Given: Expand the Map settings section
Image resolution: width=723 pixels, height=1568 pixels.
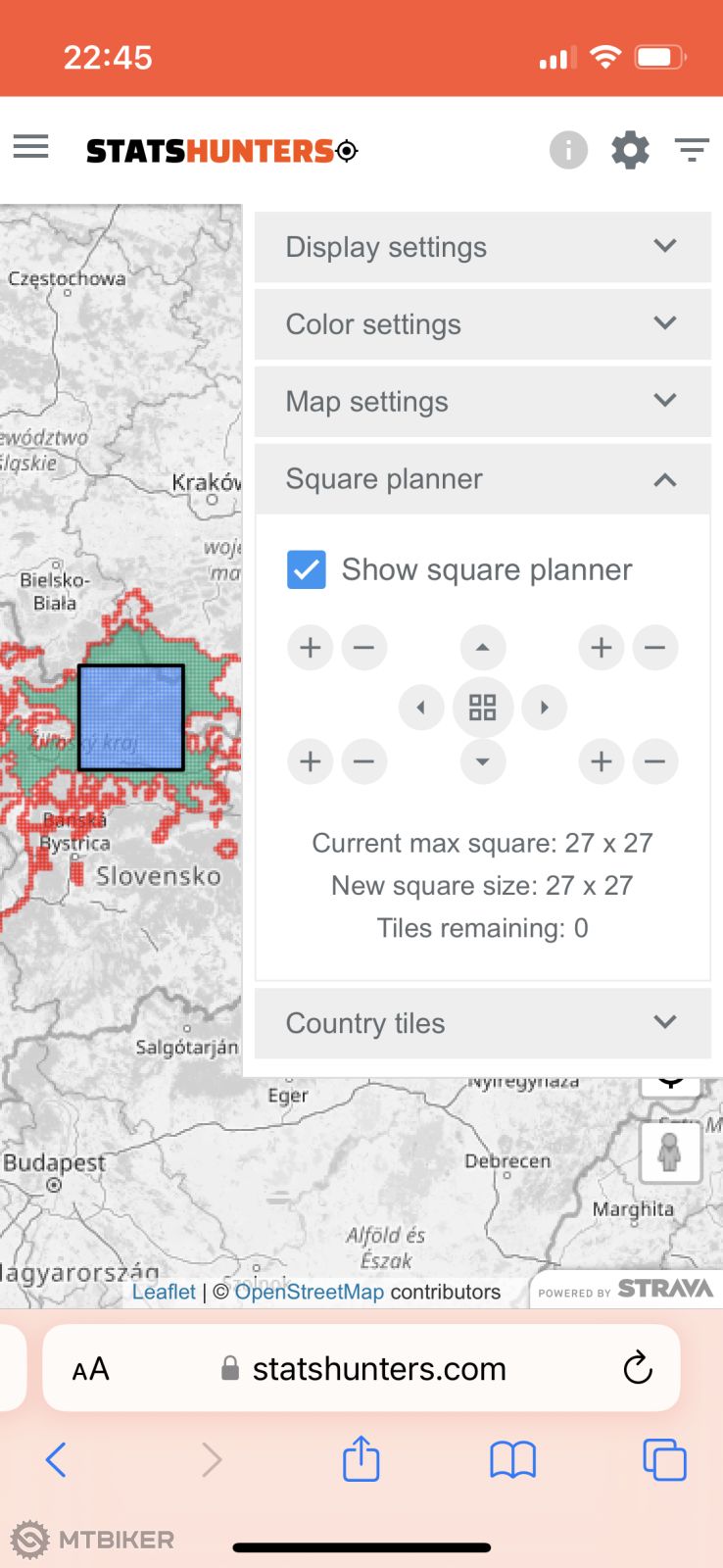Looking at the screenshot, I should (482, 402).
